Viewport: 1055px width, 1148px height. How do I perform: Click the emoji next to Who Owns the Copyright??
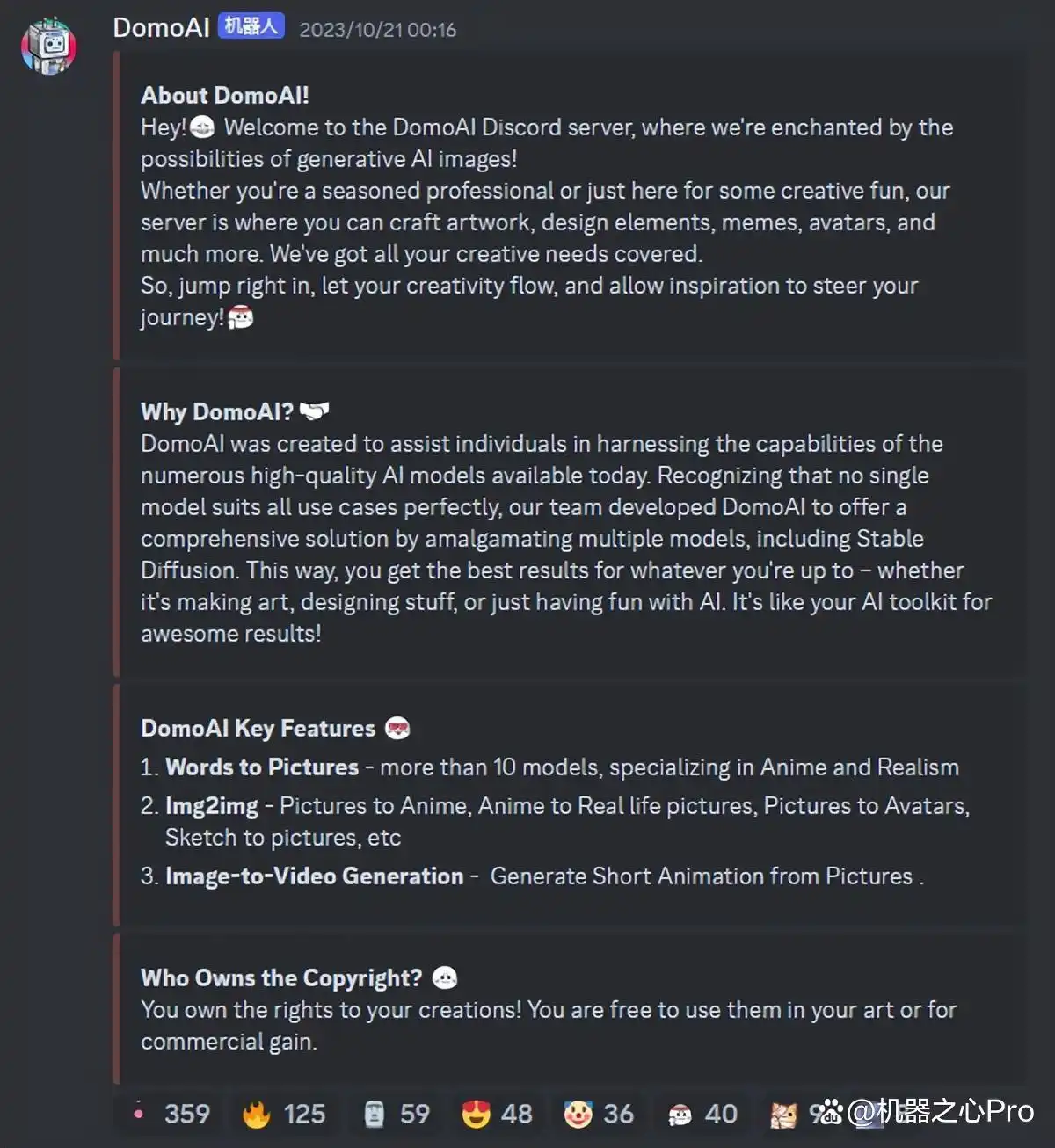(445, 977)
